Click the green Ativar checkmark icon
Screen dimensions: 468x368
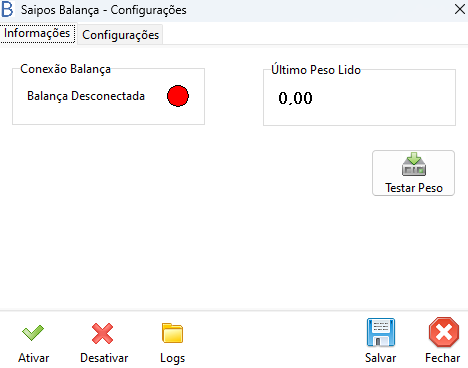33,333
